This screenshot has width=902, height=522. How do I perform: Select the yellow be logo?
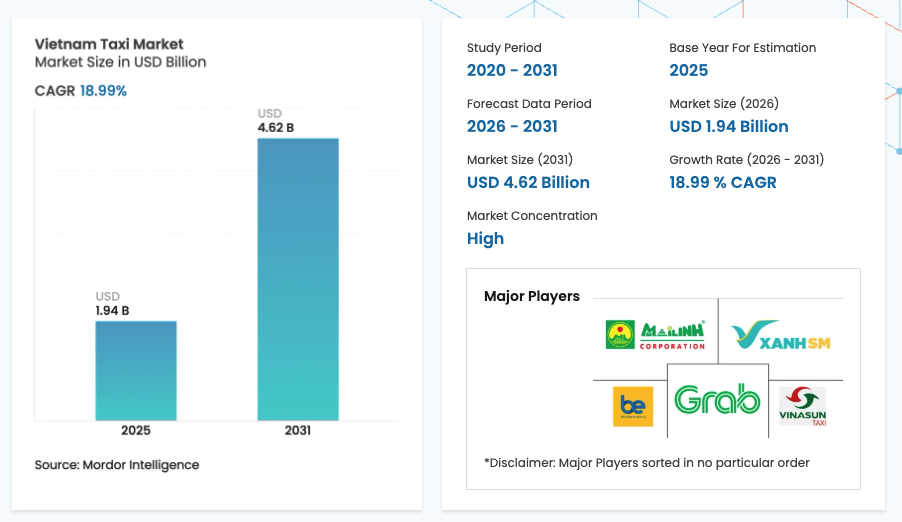(x=632, y=406)
